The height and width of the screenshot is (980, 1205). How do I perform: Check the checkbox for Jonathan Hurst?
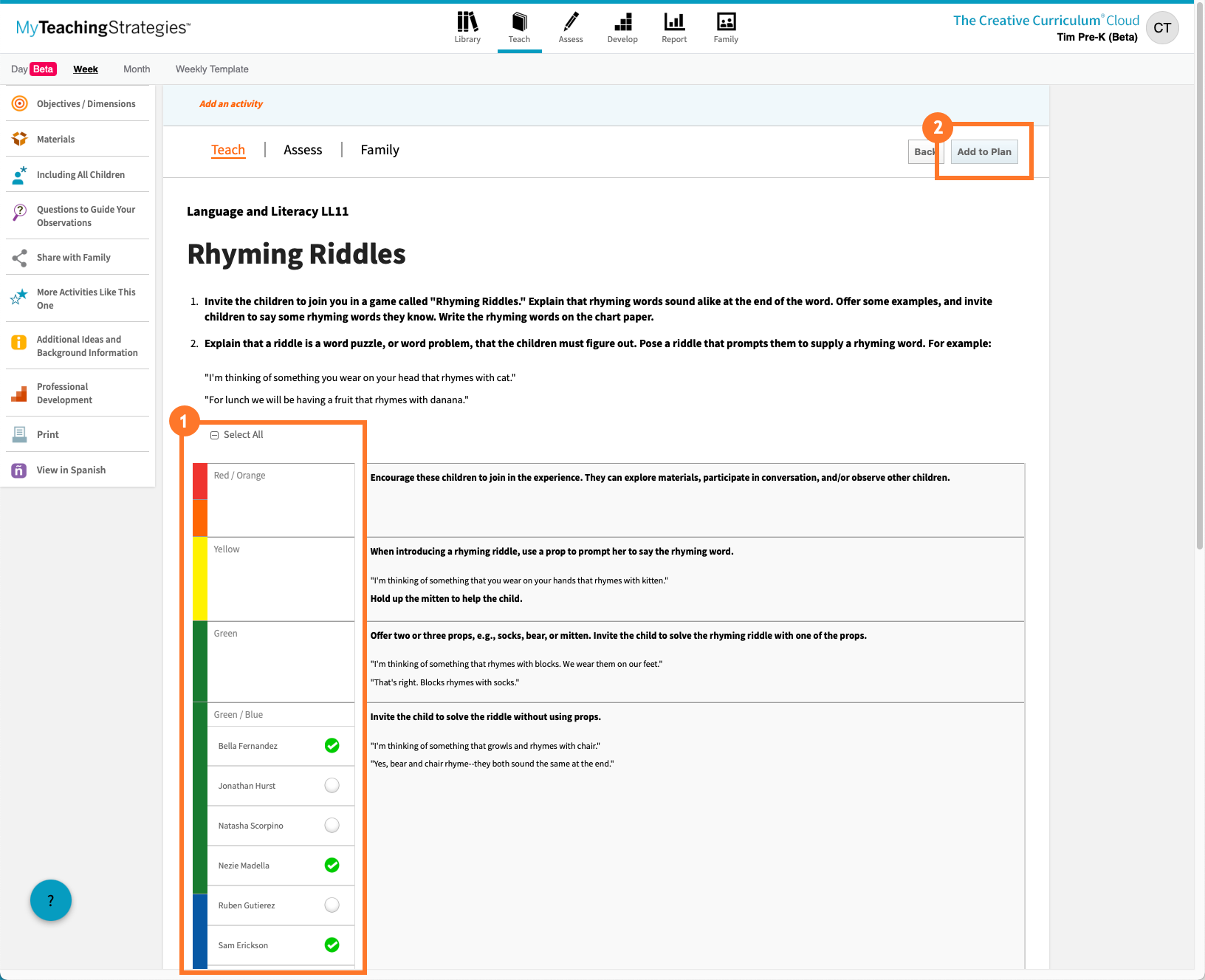coord(332,785)
